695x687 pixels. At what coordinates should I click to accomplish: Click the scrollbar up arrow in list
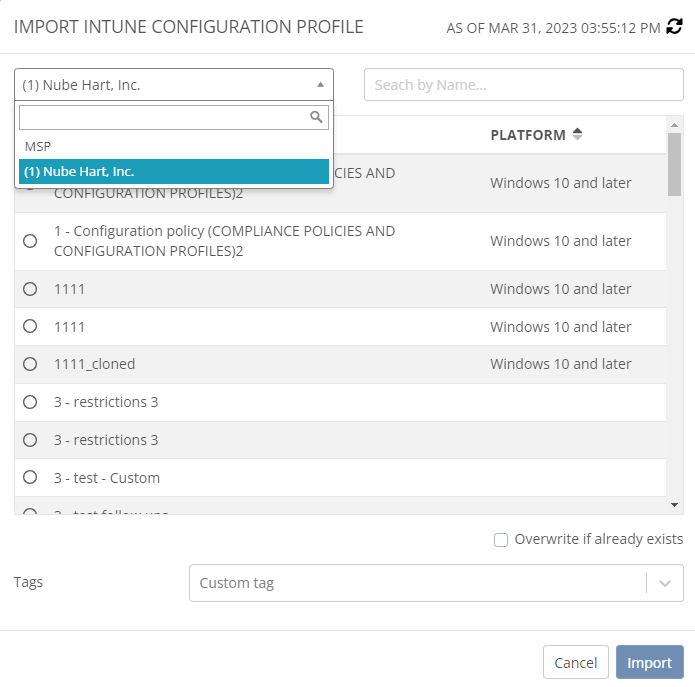[675, 123]
